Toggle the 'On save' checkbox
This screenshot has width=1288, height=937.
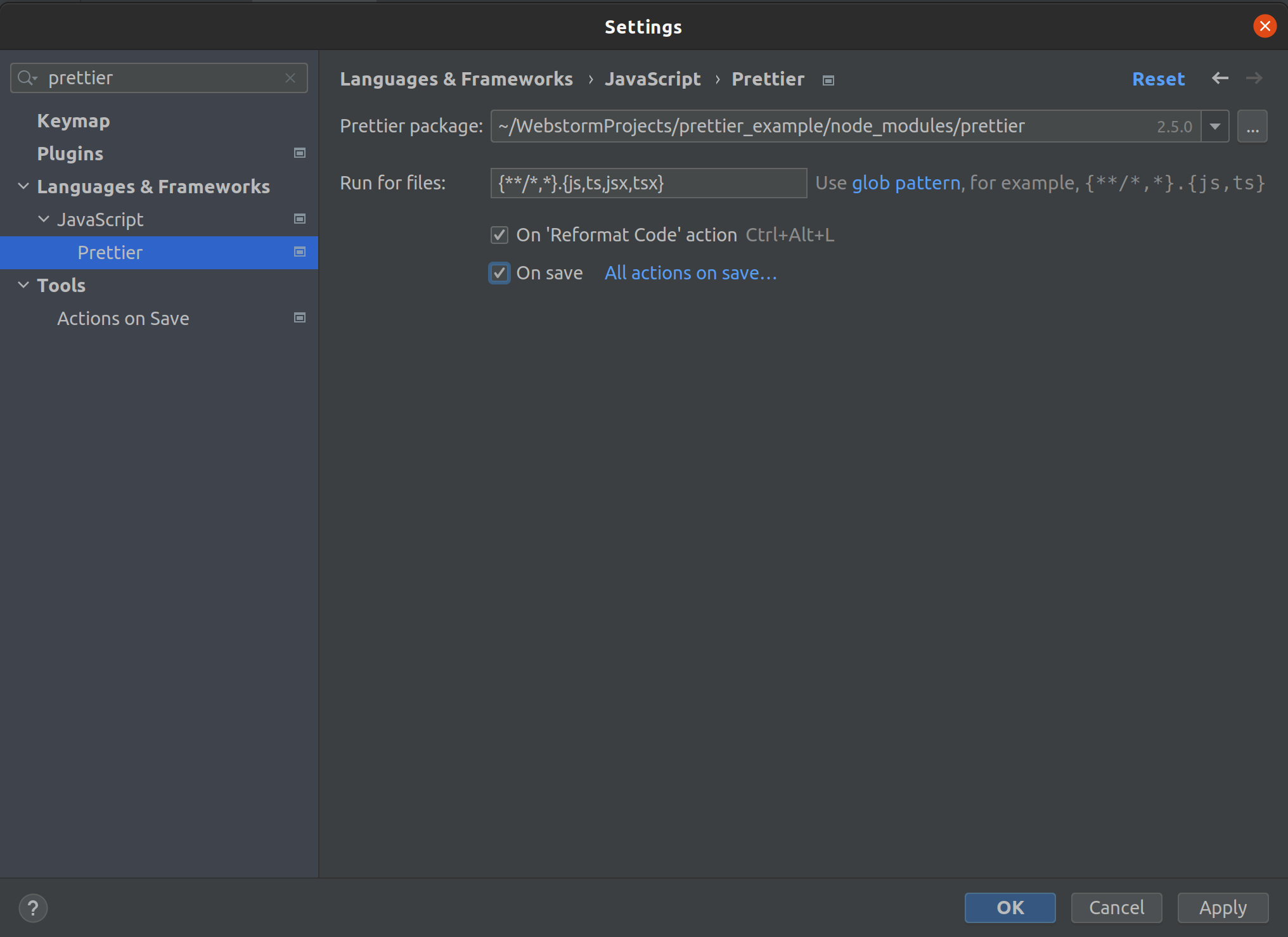pyautogui.click(x=499, y=273)
